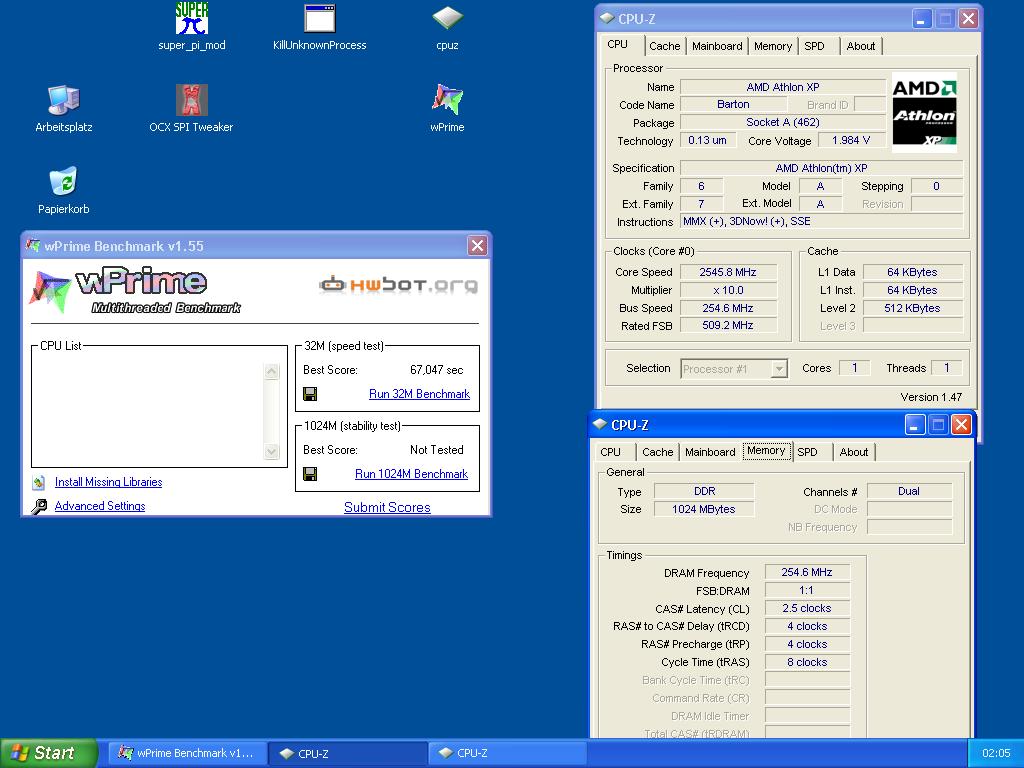Switch to About tab in upper CPU-Z
The height and width of the screenshot is (768, 1024).
point(861,46)
